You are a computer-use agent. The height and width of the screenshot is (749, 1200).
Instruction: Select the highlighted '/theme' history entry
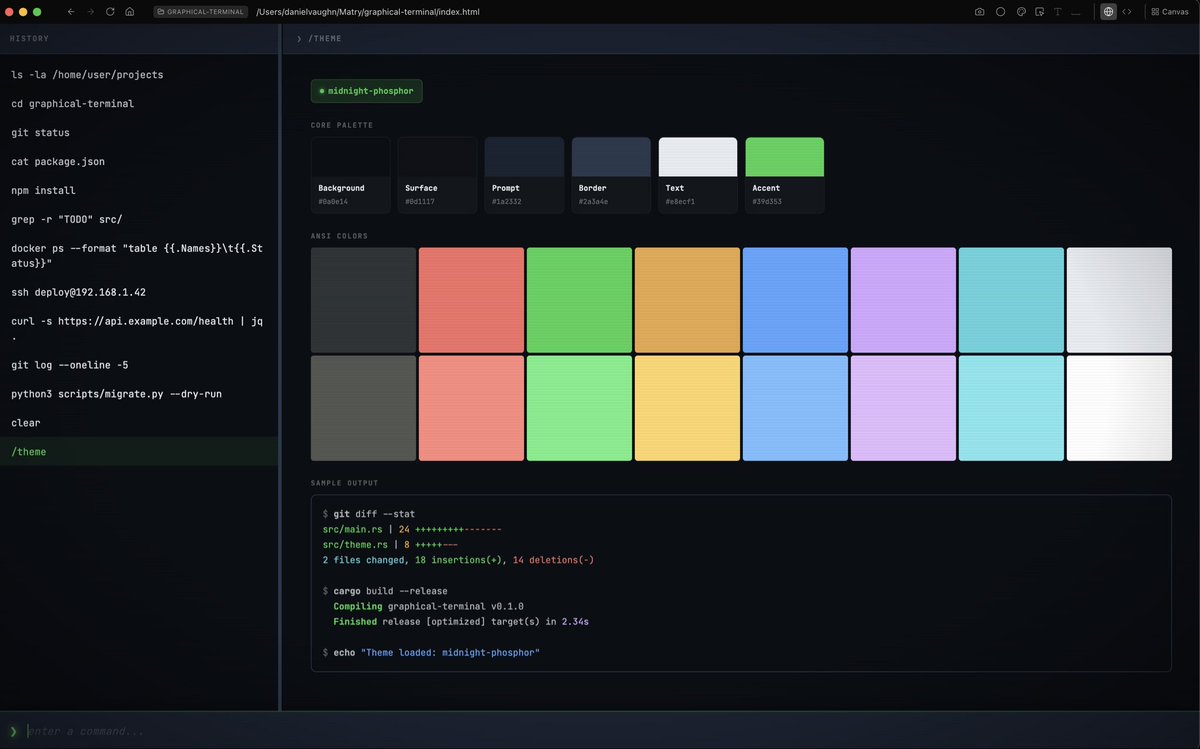pos(140,452)
